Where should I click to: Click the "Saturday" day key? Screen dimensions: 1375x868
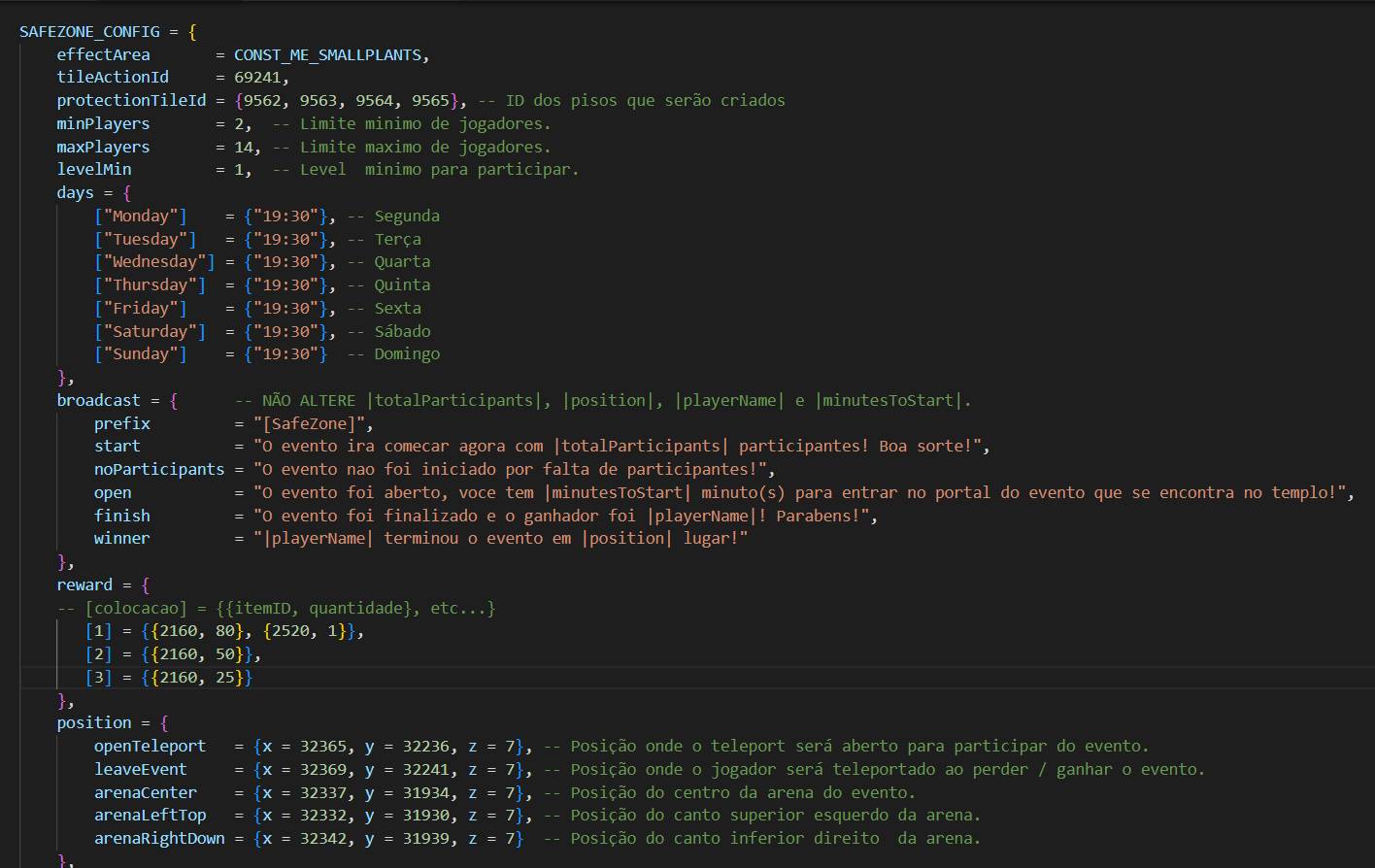tap(151, 332)
